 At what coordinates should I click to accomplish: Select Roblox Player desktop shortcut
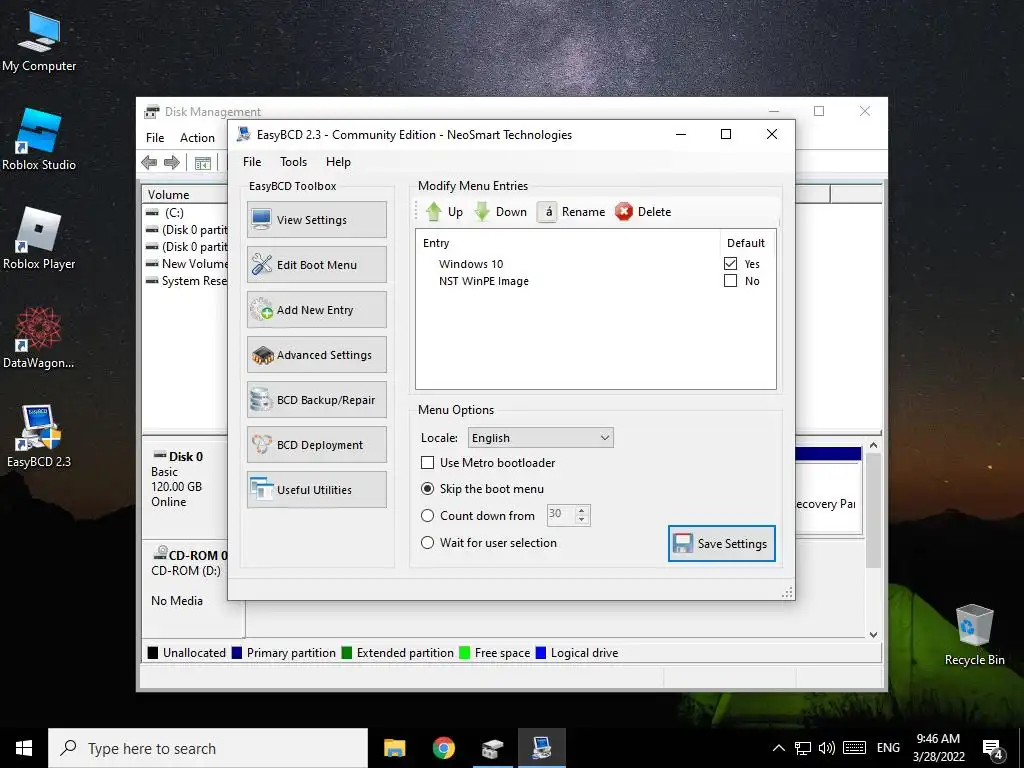point(39,239)
